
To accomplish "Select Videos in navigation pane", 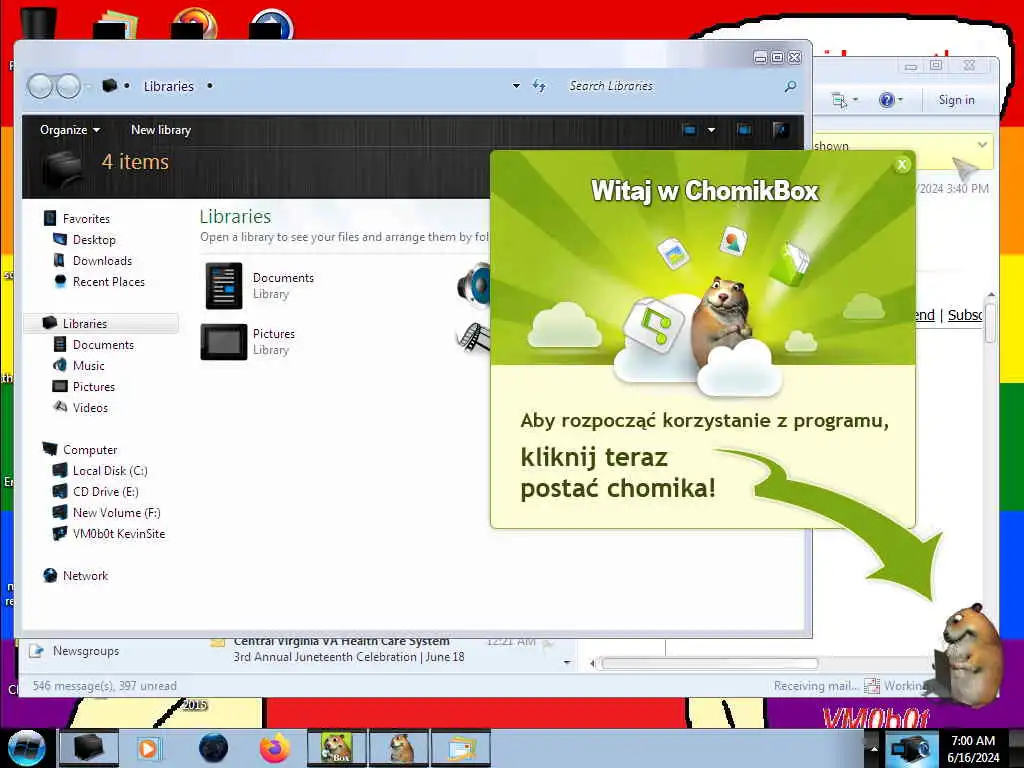I will pyautogui.click(x=90, y=408).
